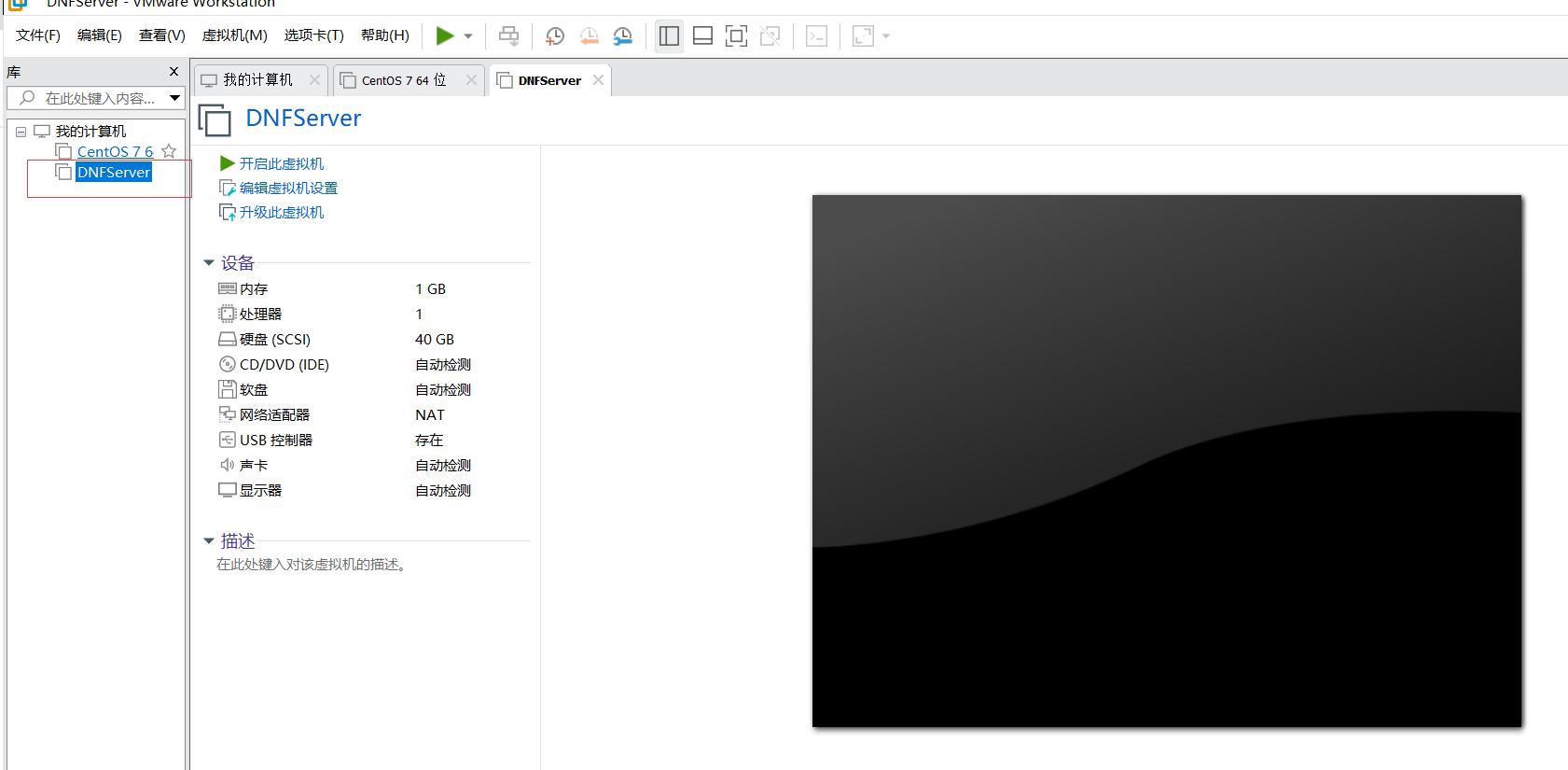Image resolution: width=1568 pixels, height=770 pixels.
Task: Click the send Ctrl+Alt+Del toolbar icon
Action: [508, 36]
